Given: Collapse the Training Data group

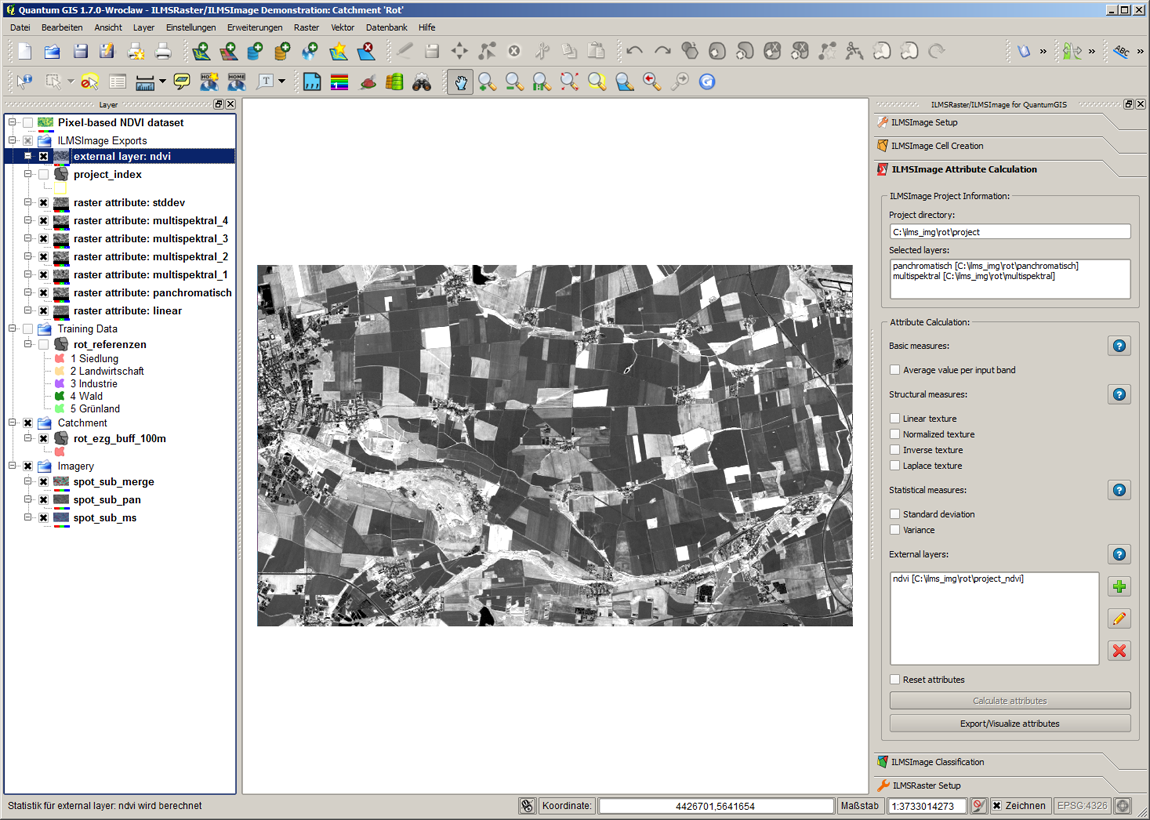Looking at the screenshot, I should pos(13,329).
